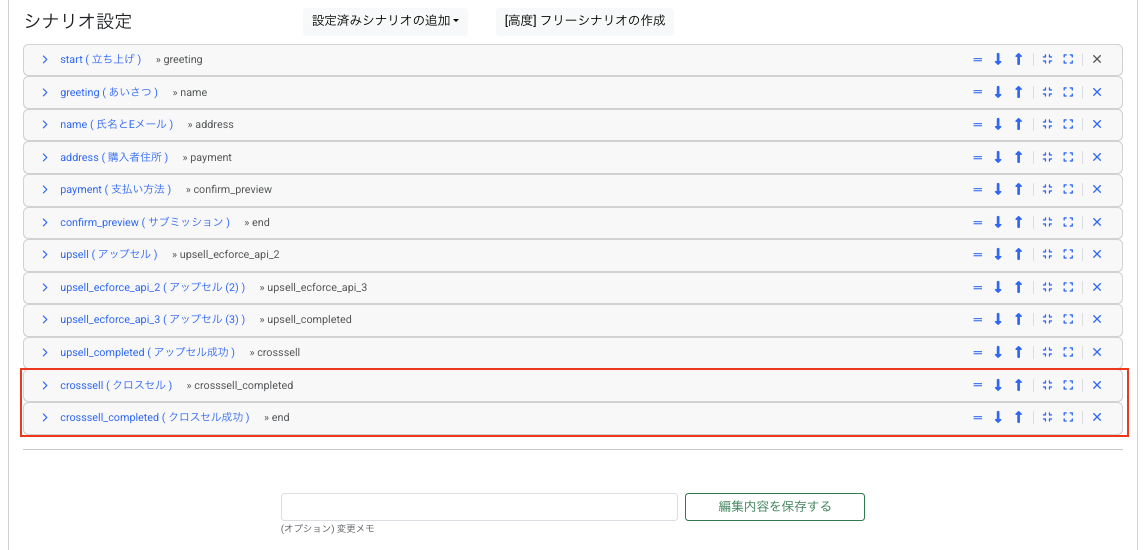Open name ( 氏名とEメール ) link
The height and width of the screenshot is (550, 1143).
[117, 125]
